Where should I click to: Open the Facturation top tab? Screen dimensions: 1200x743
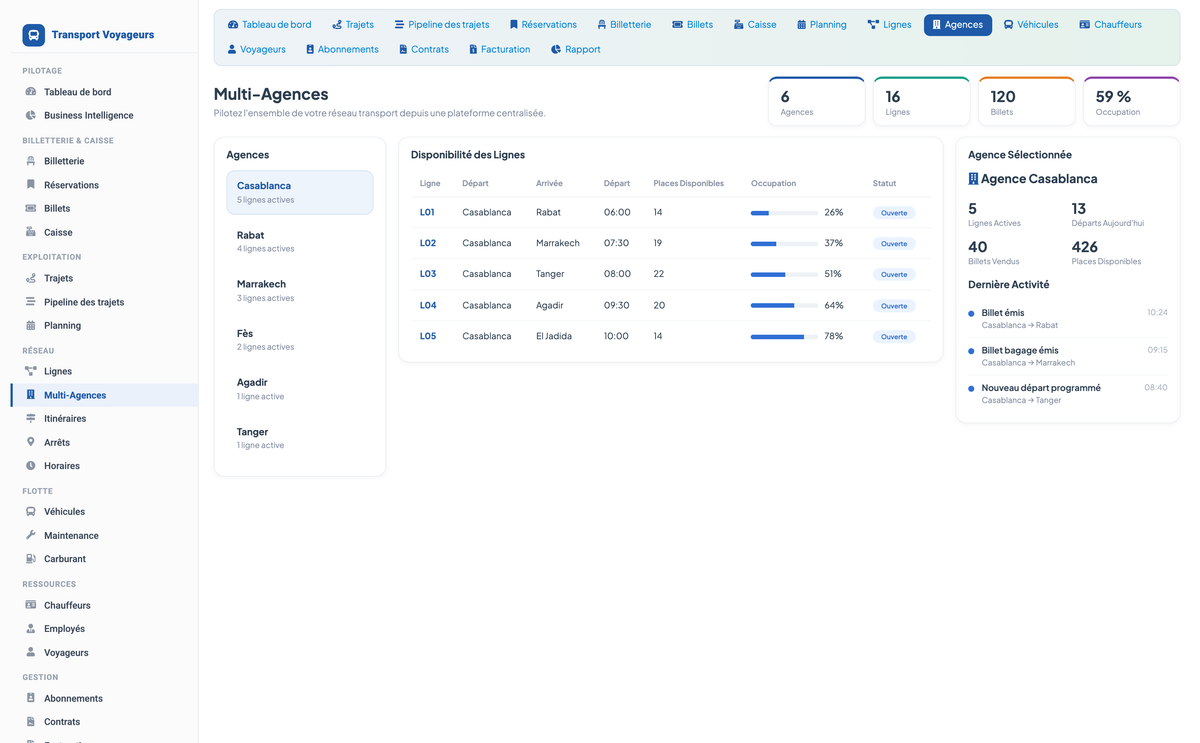point(499,49)
